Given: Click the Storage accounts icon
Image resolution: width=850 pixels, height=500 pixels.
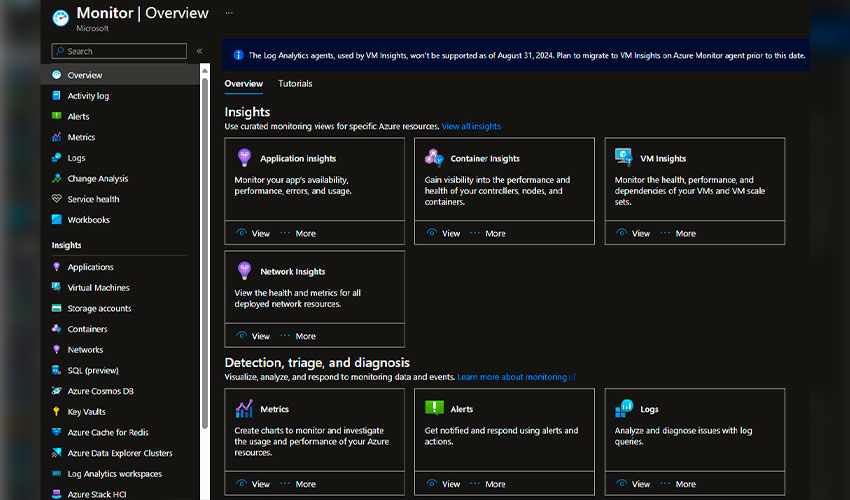Looking at the screenshot, I should pyautogui.click(x=56, y=308).
